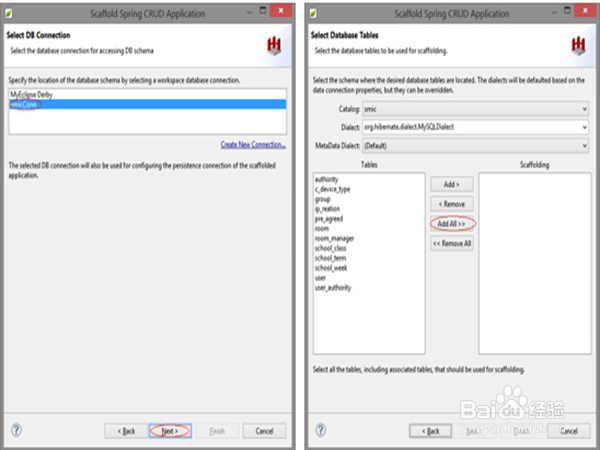Select the group table

pyautogui.click(x=322, y=199)
